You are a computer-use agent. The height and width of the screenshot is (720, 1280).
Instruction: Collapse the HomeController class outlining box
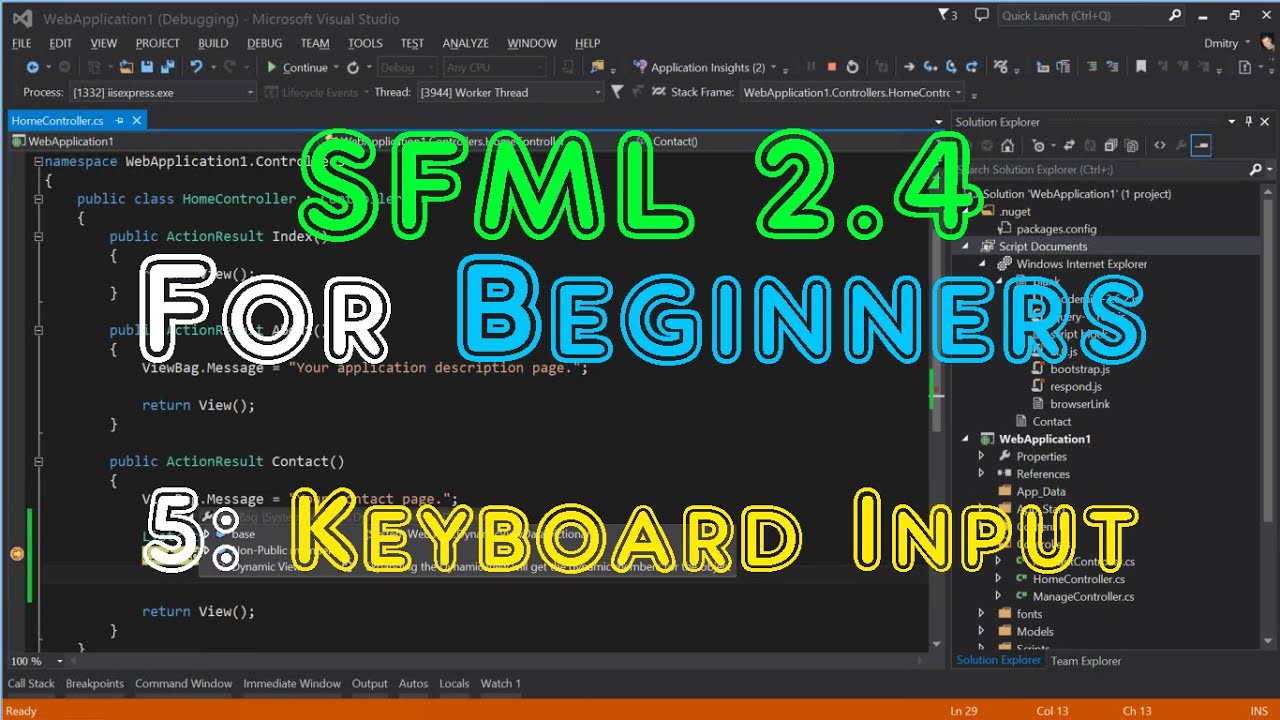point(38,199)
